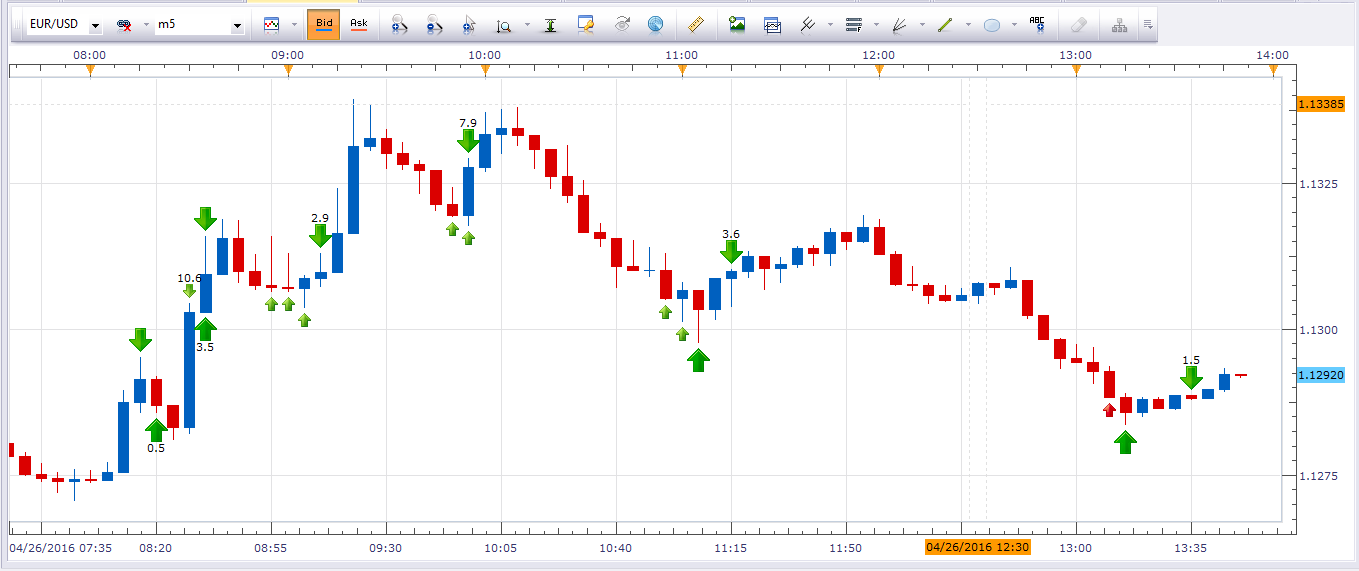This screenshot has width=1359, height=571.
Task: Open the EUR/USD instrument dropdown
Action: pos(95,25)
